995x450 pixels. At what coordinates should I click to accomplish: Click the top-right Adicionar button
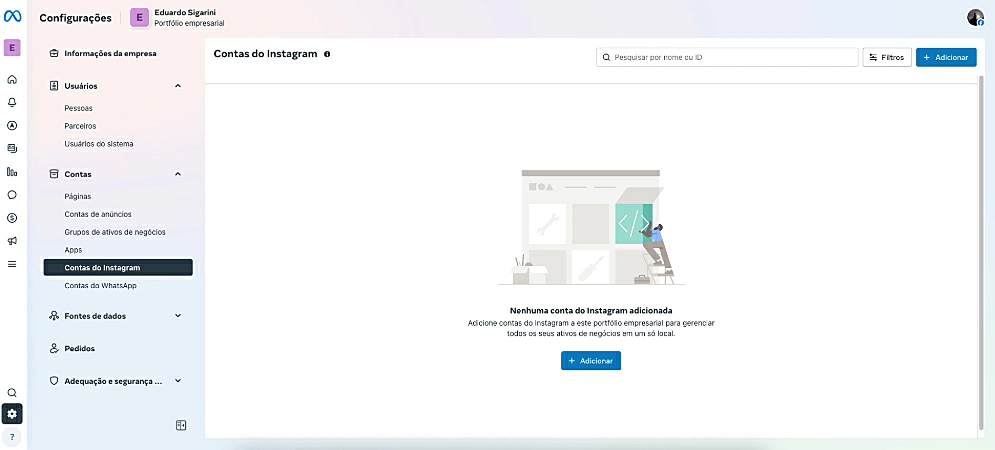click(946, 57)
